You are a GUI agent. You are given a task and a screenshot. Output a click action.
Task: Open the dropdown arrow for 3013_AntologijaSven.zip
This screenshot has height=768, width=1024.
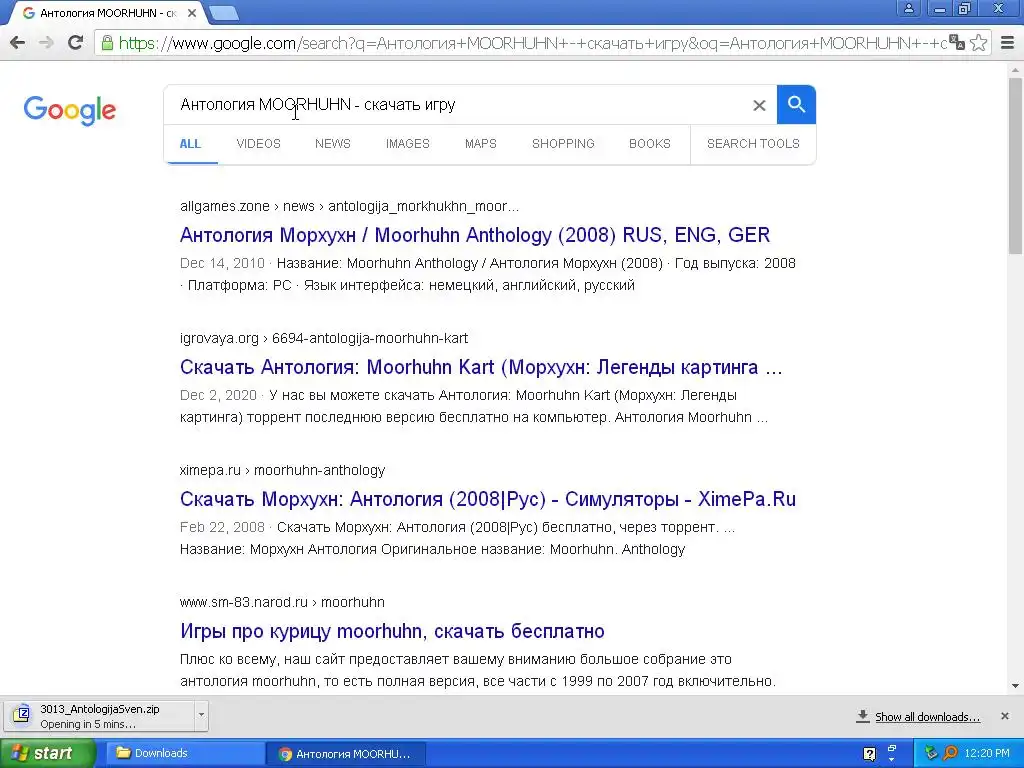tap(201, 715)
